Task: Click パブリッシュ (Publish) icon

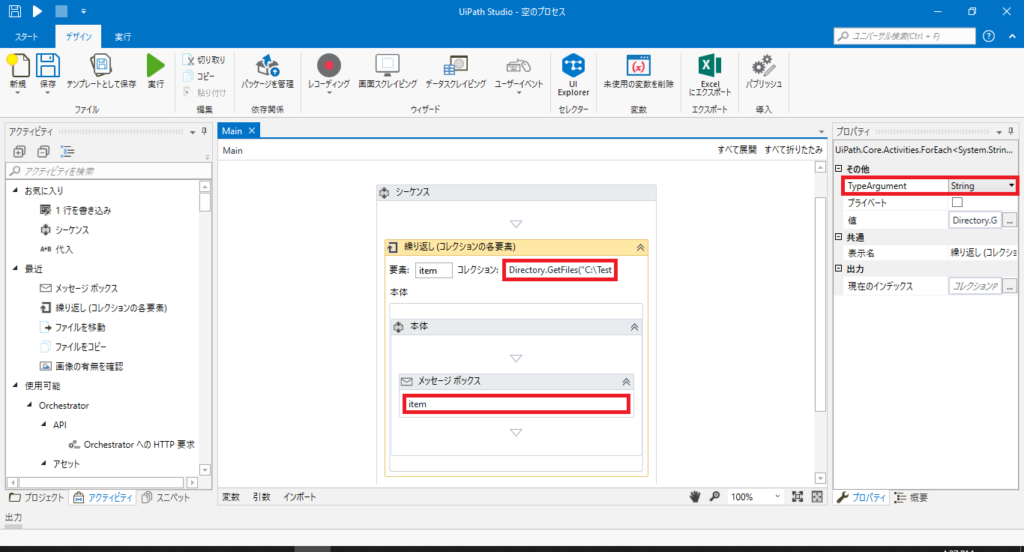Action: (763, 65)
